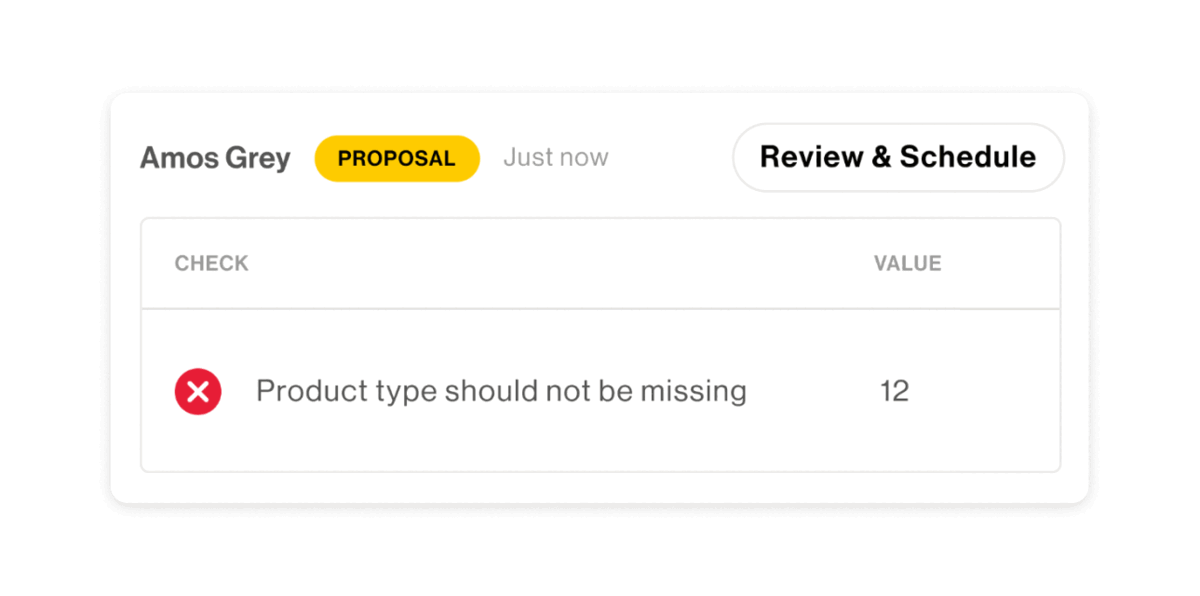Click the name next to PROPOSAL badge
Screen dimensions: 1200x596
215,158
